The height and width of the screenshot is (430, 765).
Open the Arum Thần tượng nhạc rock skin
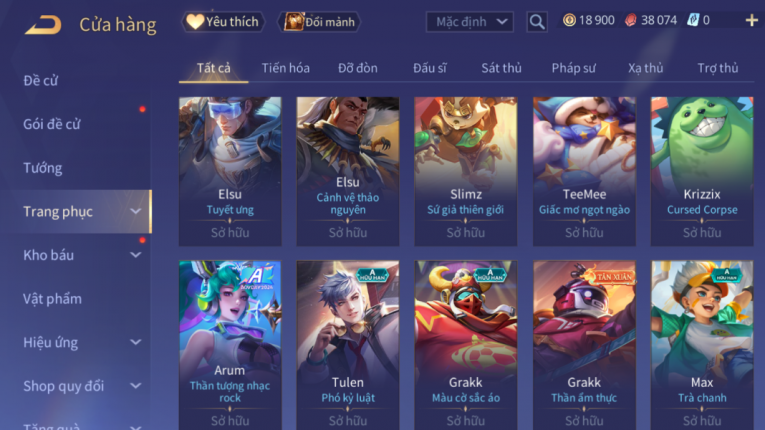pyautogui.click(x=230, y=345)
